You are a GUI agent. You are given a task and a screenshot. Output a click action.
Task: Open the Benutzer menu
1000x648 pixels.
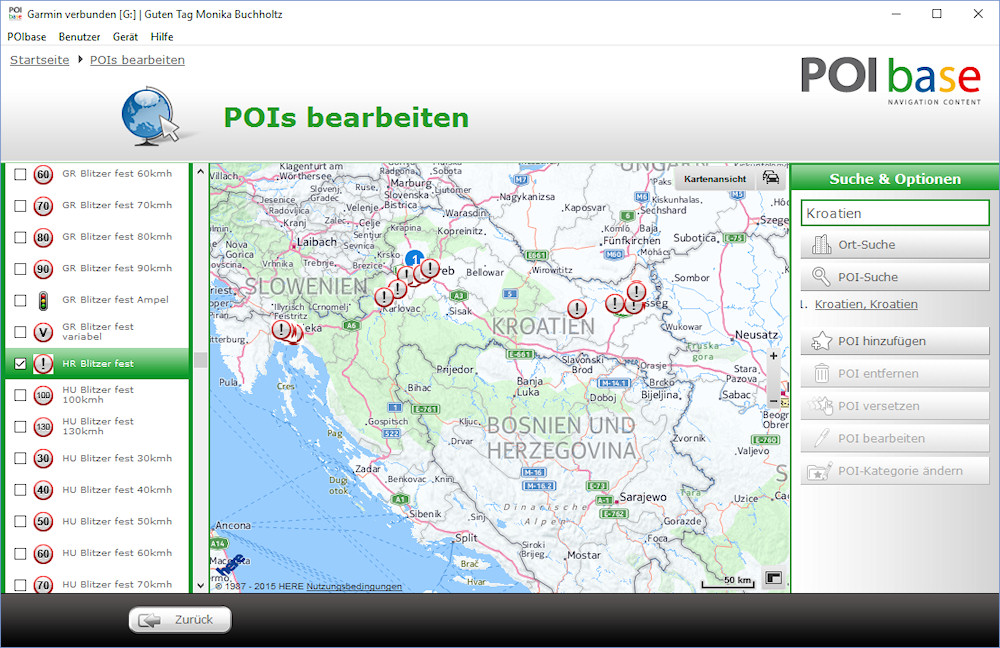pos(79,37)
